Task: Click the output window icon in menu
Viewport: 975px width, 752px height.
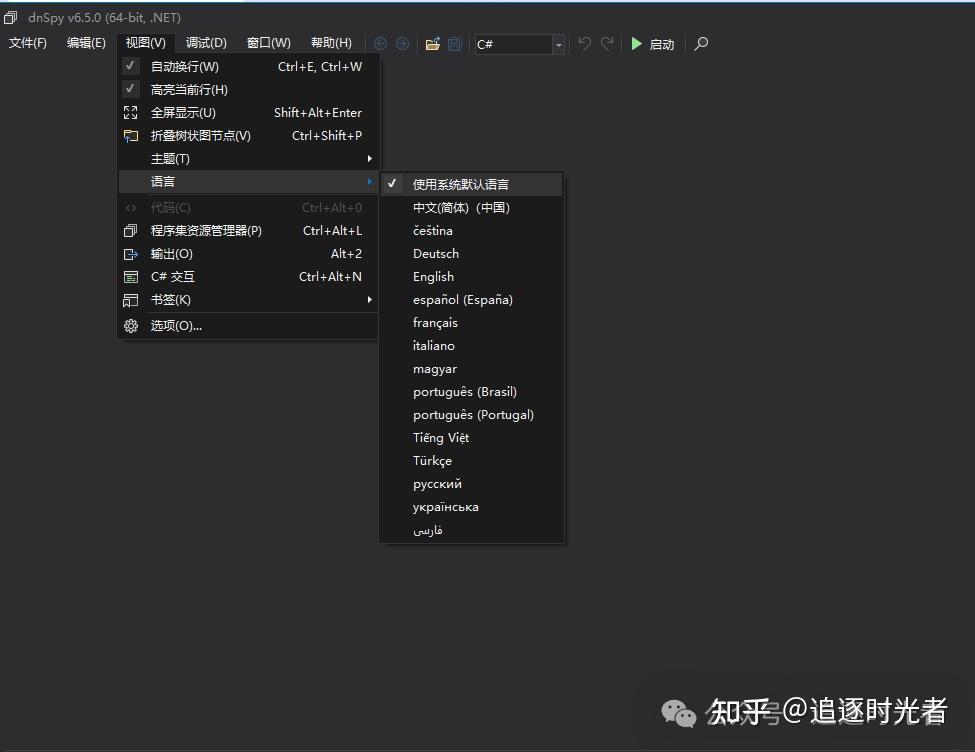Action: click(x=131, y=254)
